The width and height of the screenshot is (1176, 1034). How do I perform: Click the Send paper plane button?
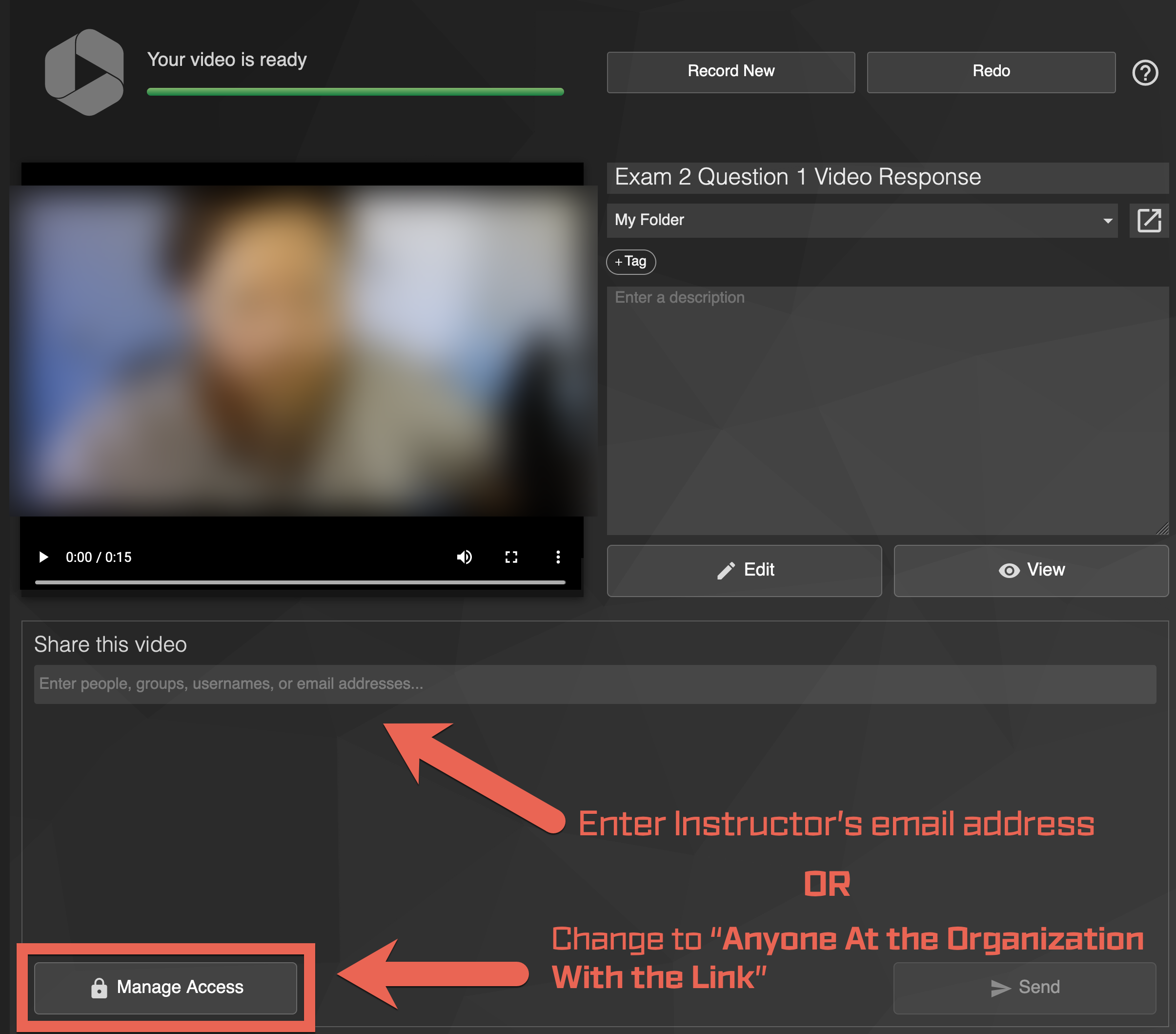1024,987
